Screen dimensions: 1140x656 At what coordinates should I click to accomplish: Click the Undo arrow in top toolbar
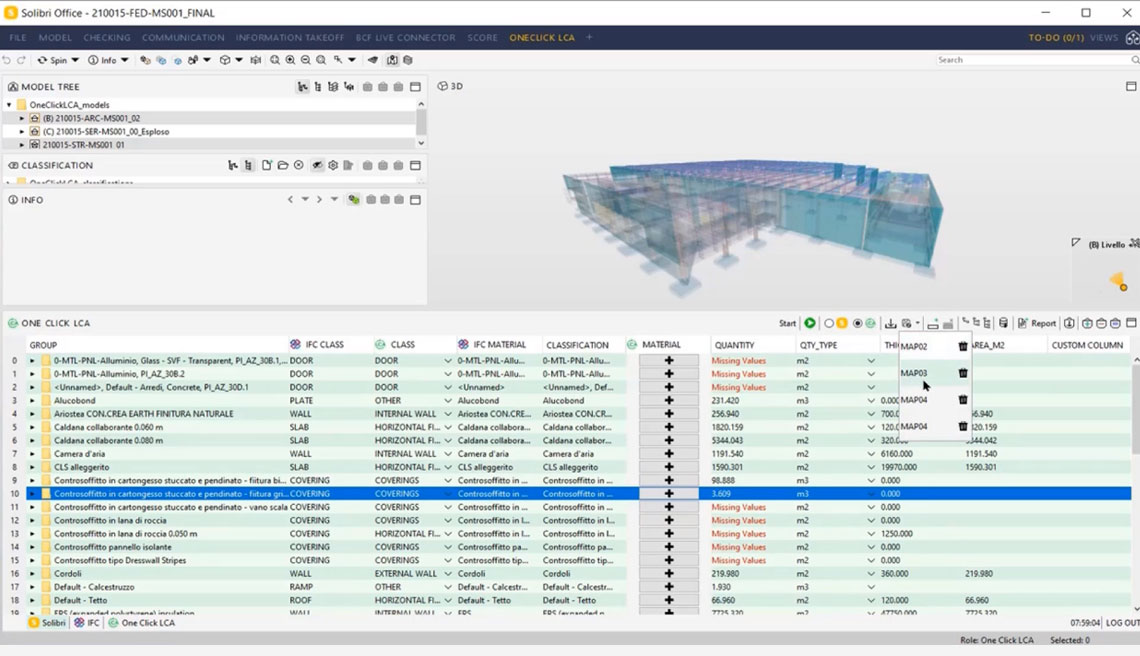[7, 60]
